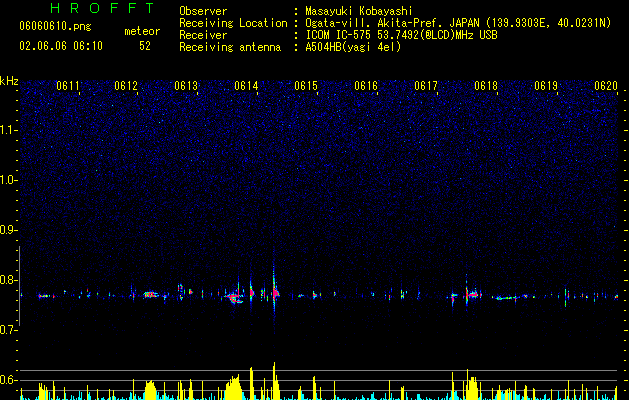Screen dimensions: 629x400
Task: Click the HROFFT title text
Action: point(103,8)
